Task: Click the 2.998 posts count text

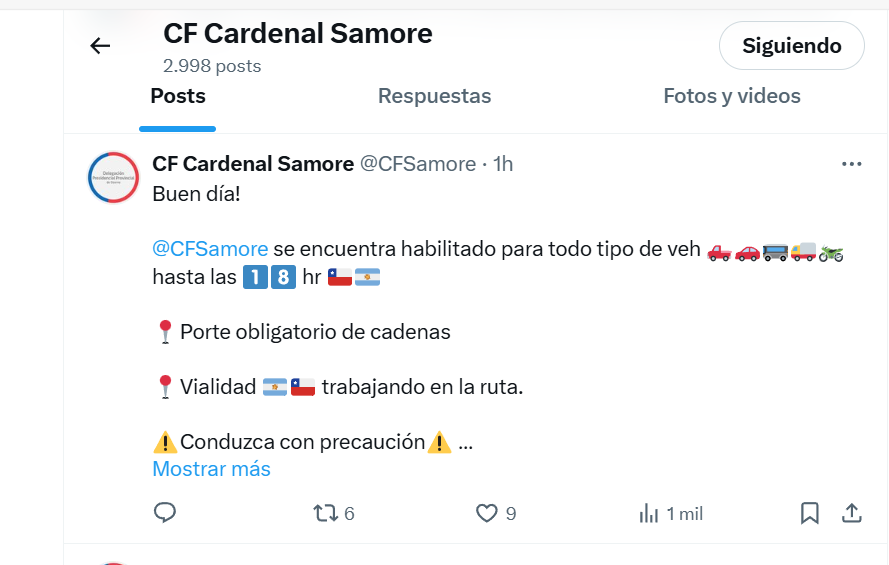Action: (x=212, y=66)
